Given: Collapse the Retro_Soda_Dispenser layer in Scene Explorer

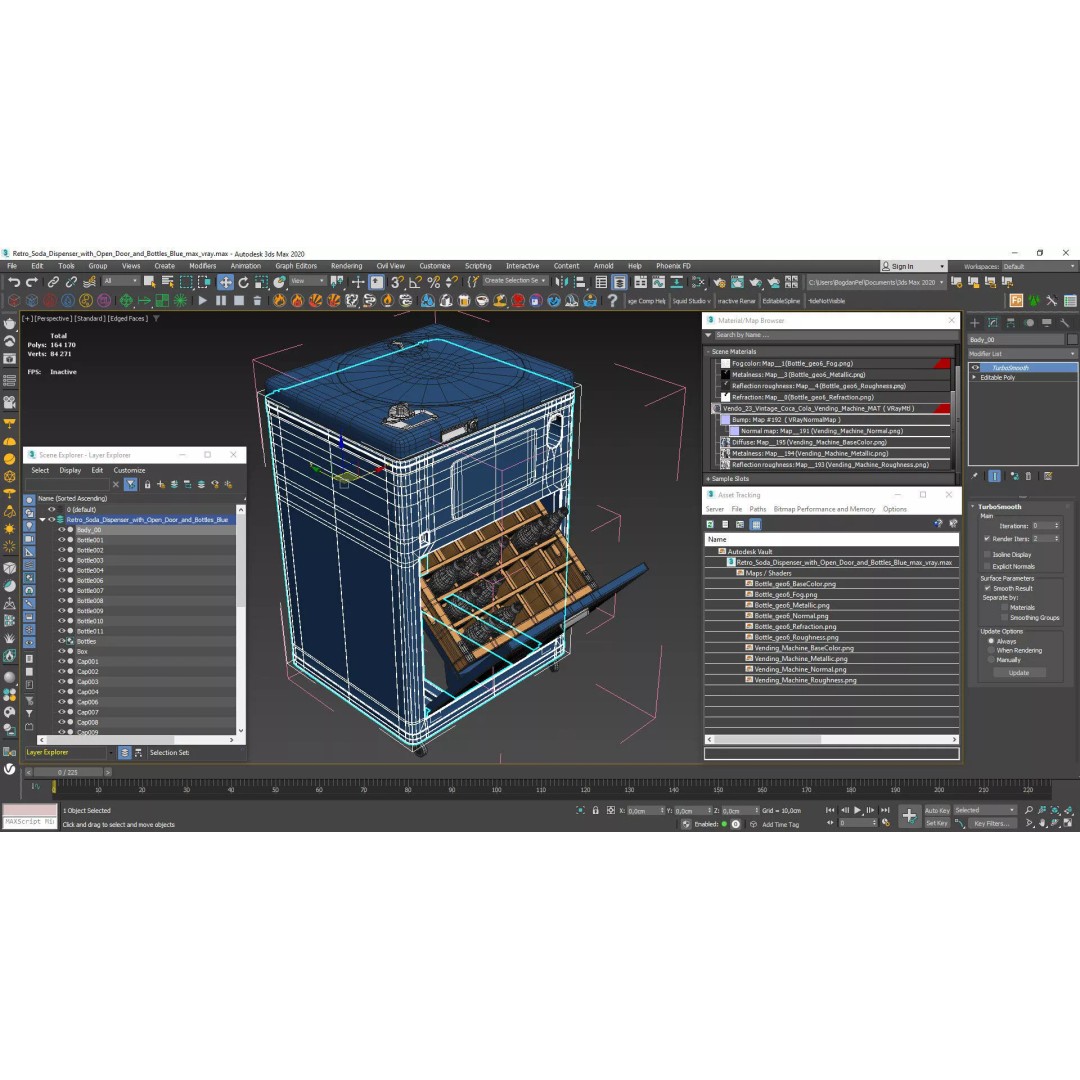Looking at the screenshot, I should click(x=43, y=520).
